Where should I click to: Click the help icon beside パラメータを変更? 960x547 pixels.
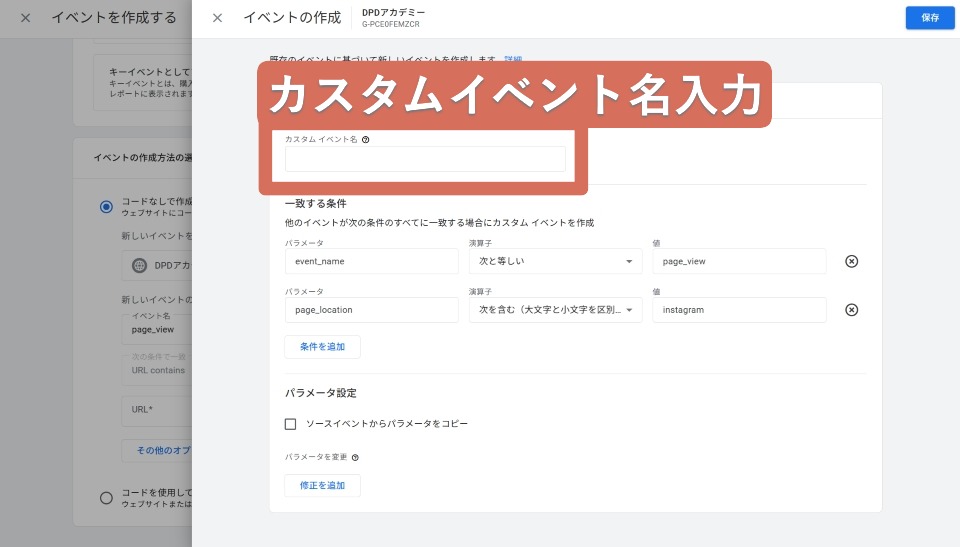(355, 457)
